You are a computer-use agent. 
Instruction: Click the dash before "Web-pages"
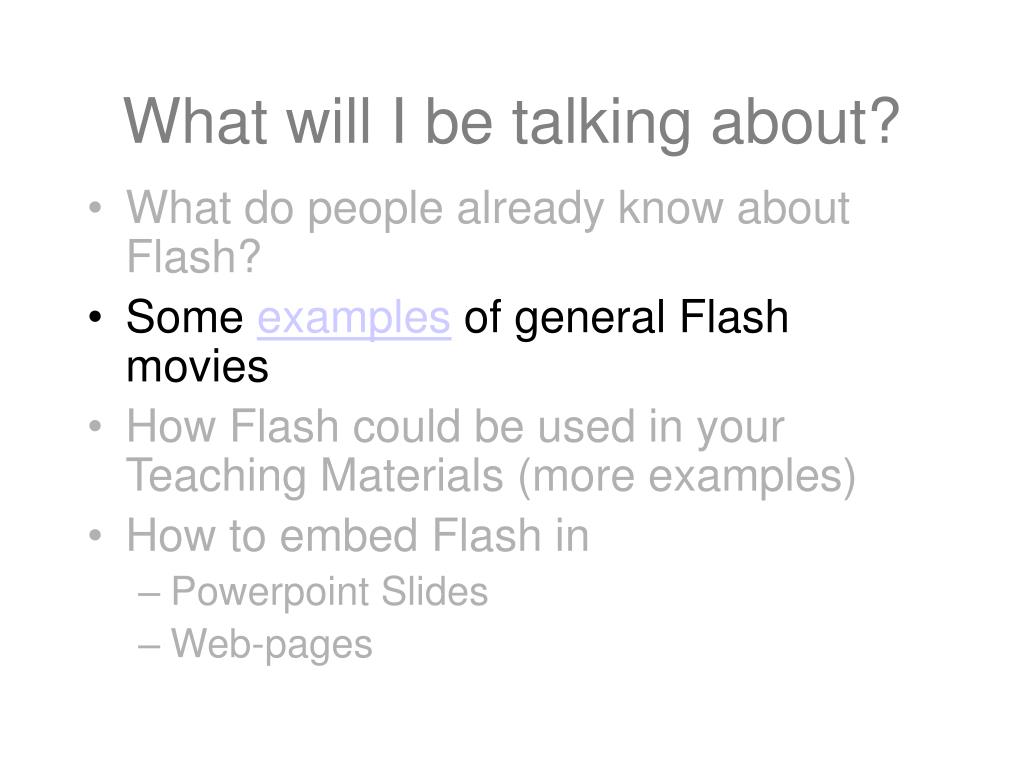point(149,647)
